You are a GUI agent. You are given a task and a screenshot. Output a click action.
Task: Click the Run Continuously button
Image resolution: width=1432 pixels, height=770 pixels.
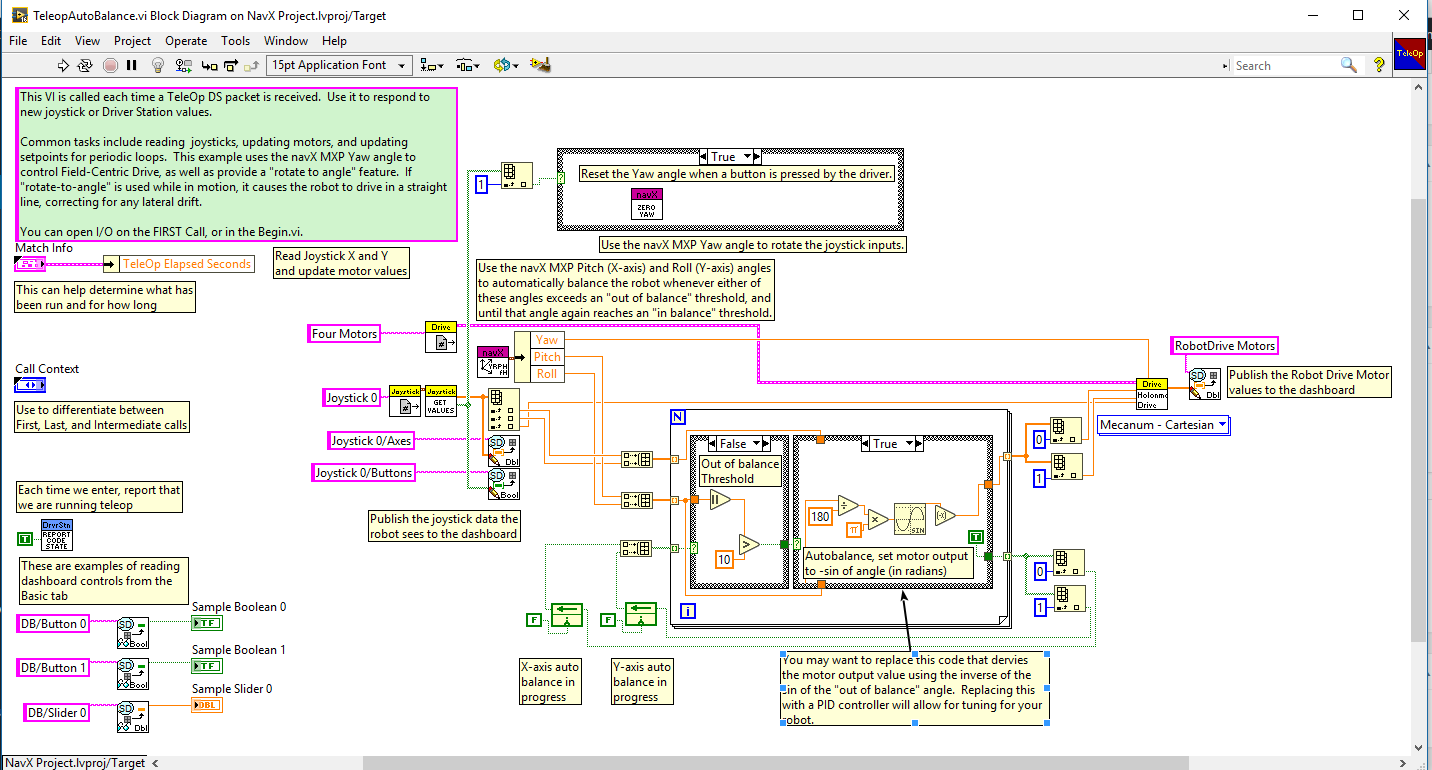coord(85,65)
